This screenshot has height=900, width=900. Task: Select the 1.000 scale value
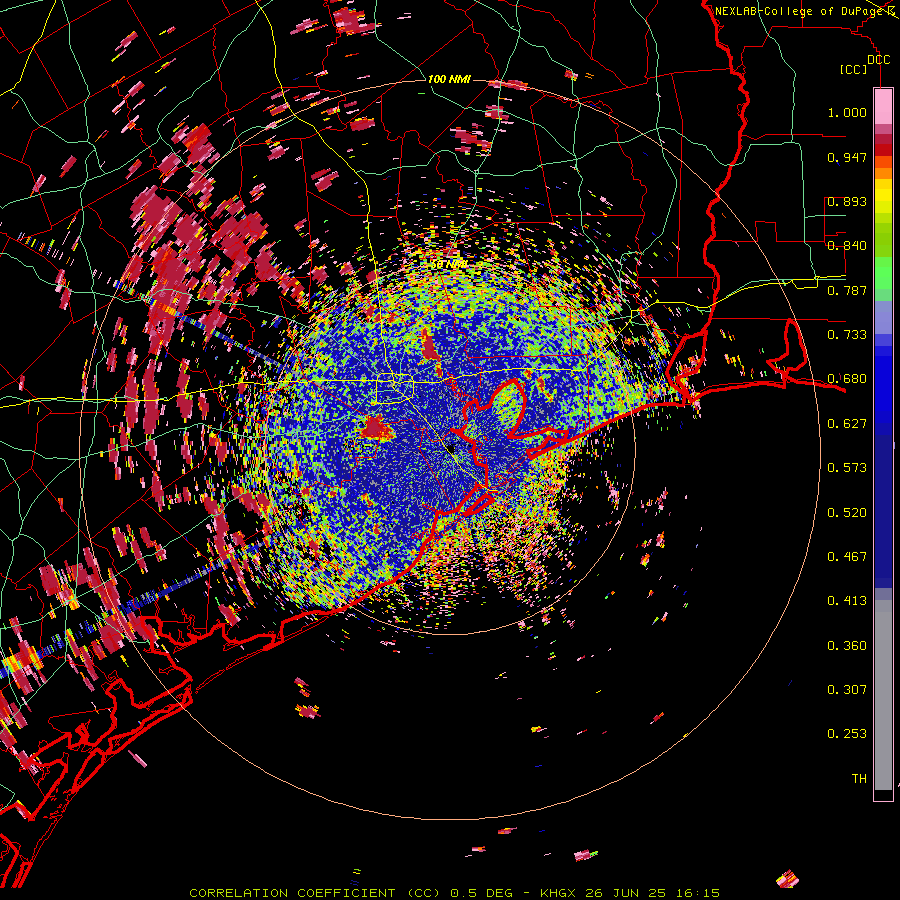point(847,112)
